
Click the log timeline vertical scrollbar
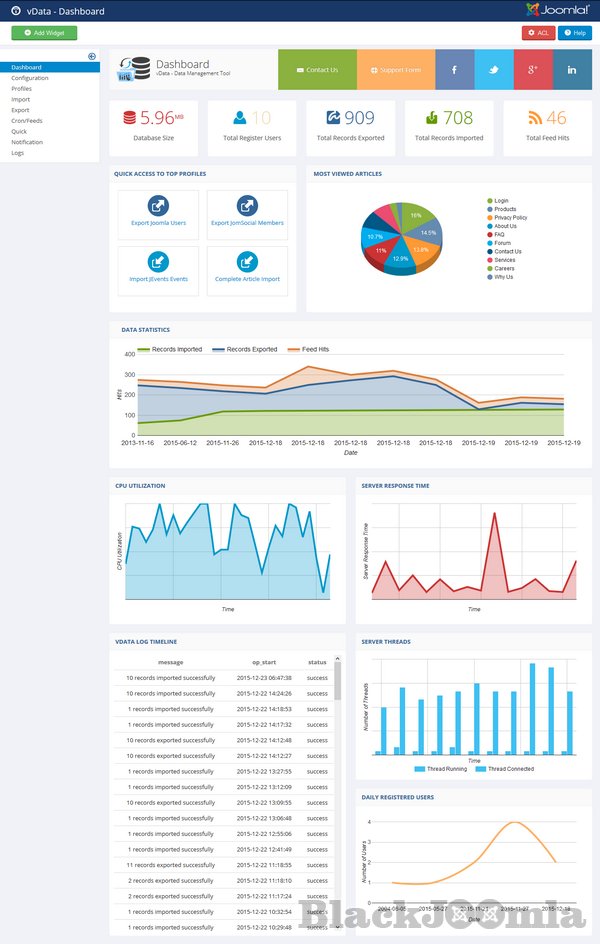(337, 680)
